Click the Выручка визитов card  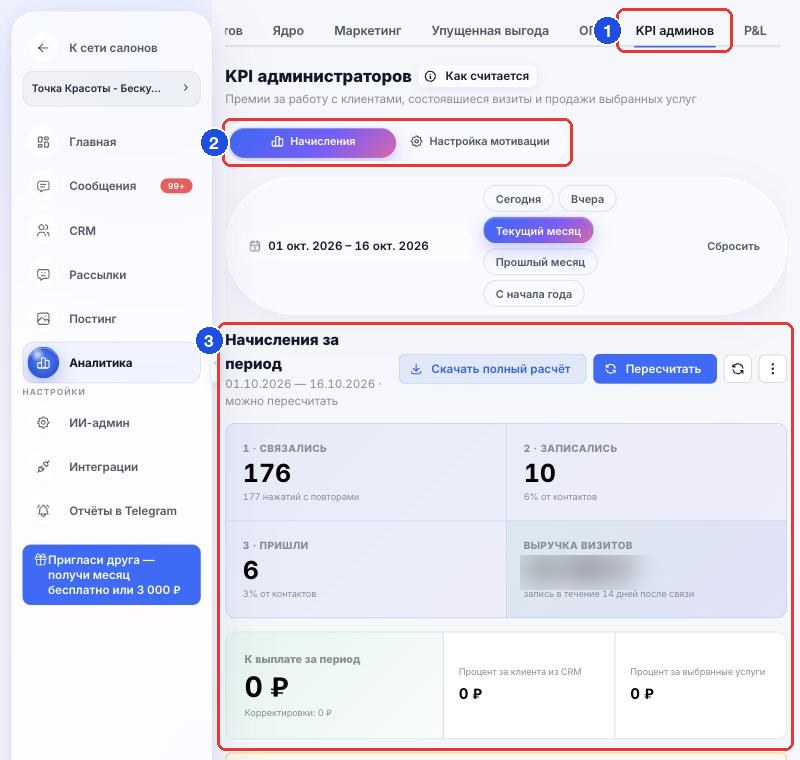(x=646, y=569)
